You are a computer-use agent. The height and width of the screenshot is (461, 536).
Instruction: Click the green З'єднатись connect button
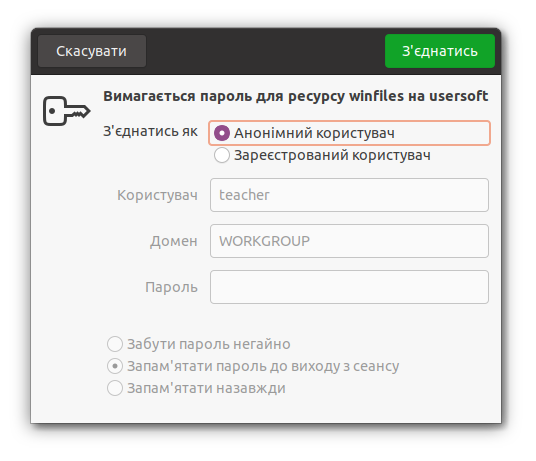(x=440, y=51)
